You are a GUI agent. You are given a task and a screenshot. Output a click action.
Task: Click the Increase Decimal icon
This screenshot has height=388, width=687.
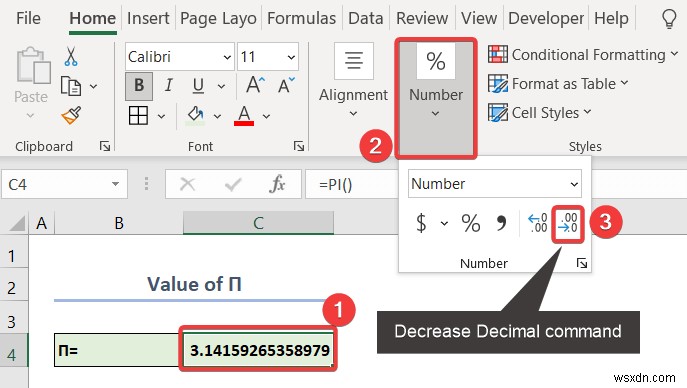(538, 223)
